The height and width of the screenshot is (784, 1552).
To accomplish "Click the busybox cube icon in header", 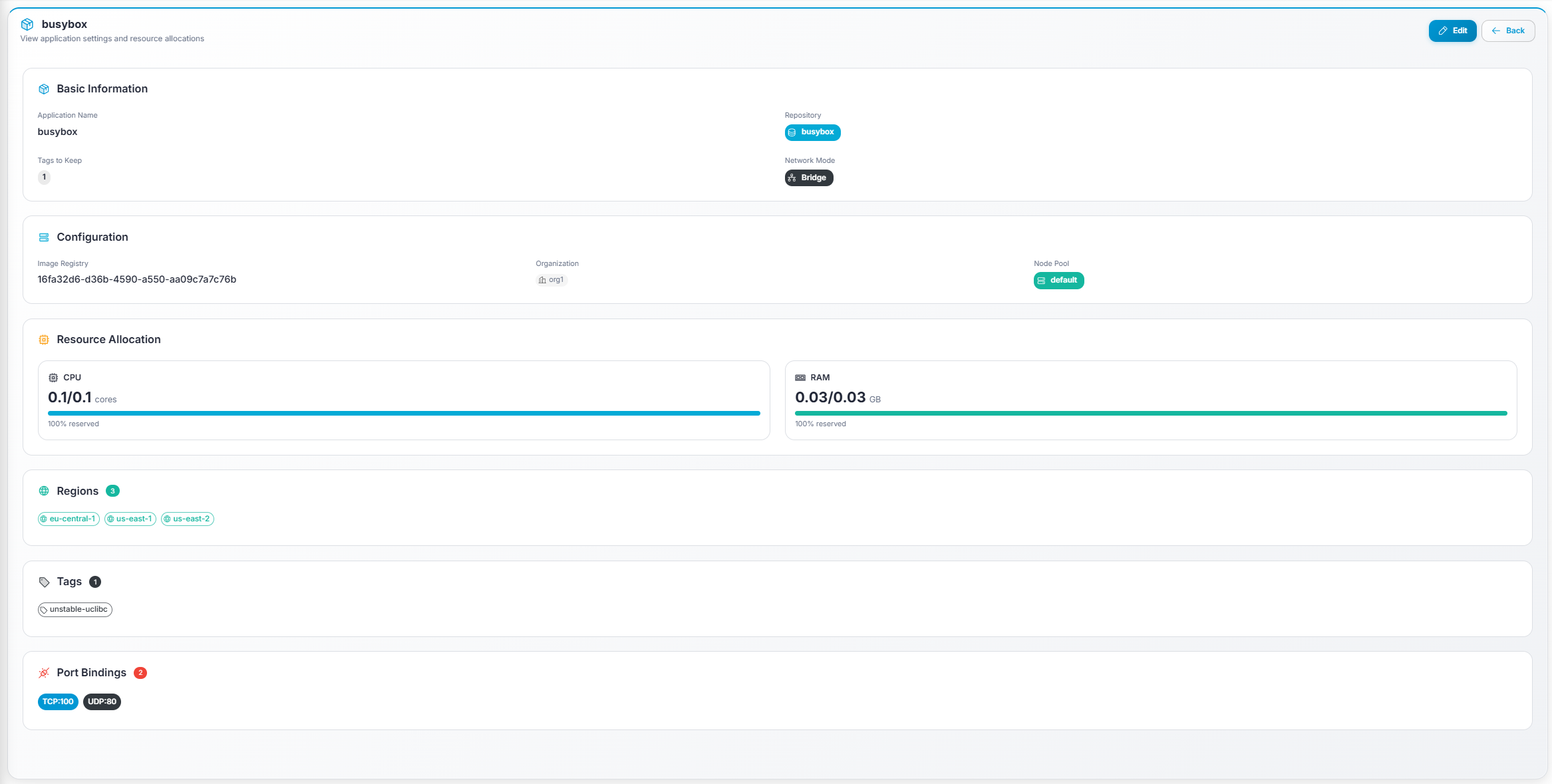I will pos(27,24).
